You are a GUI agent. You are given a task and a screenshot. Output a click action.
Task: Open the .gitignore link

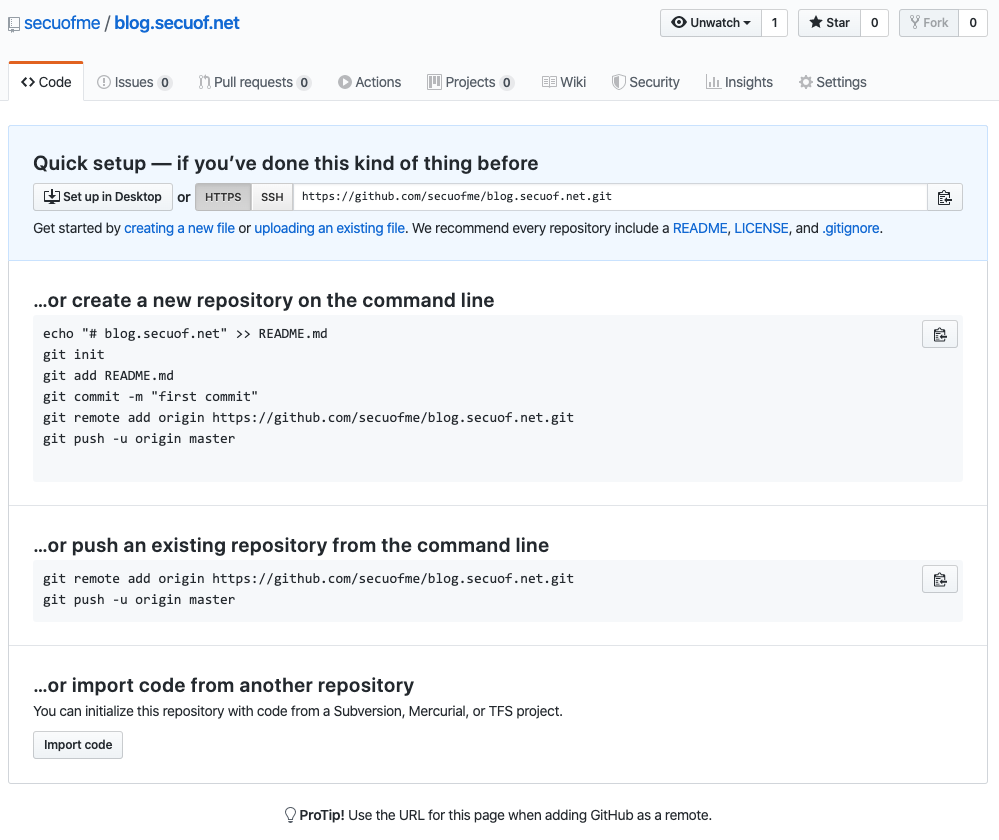pos(851,228)
